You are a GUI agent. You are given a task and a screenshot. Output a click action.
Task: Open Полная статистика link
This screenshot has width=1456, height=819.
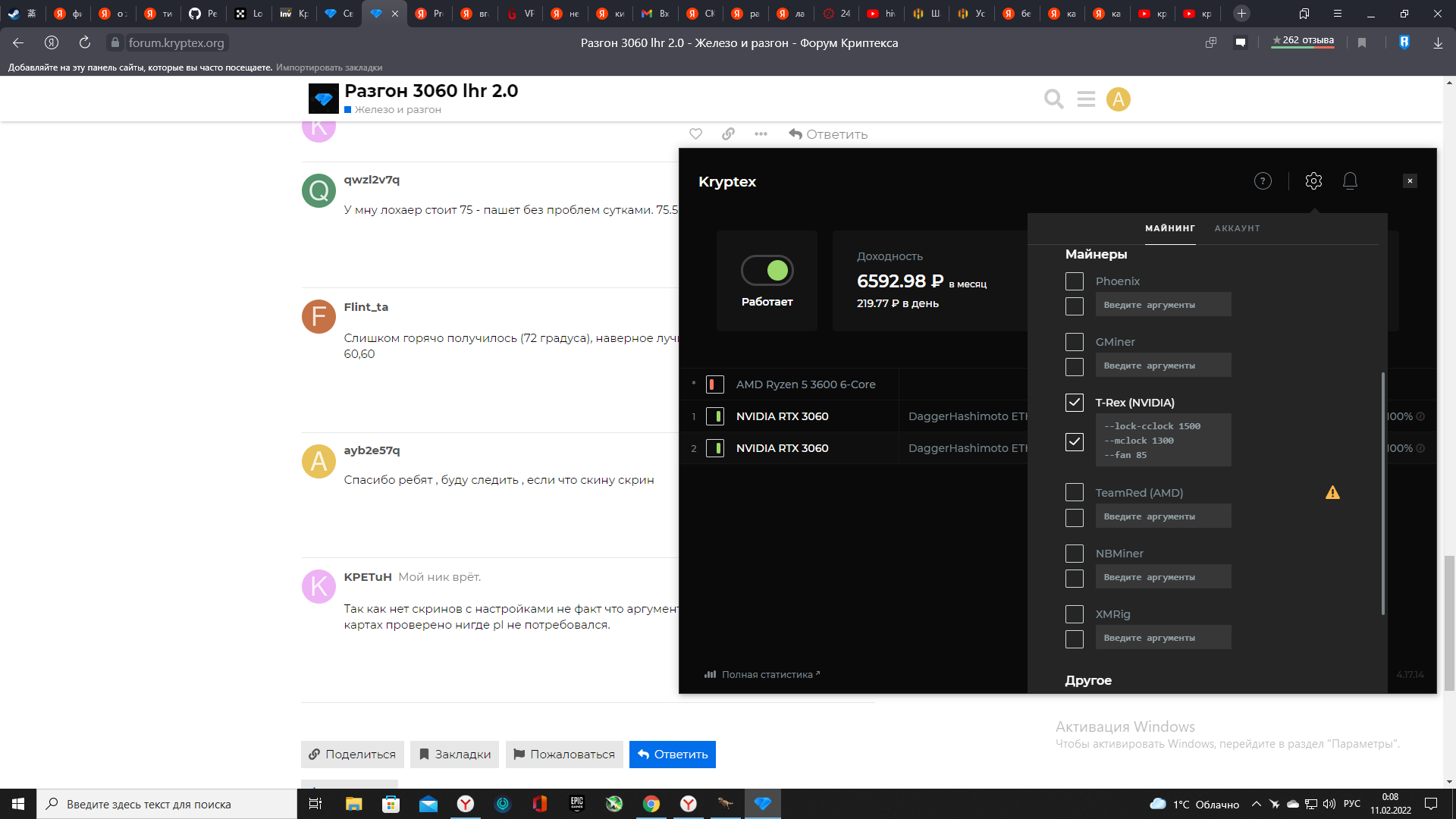pos(762,674)
